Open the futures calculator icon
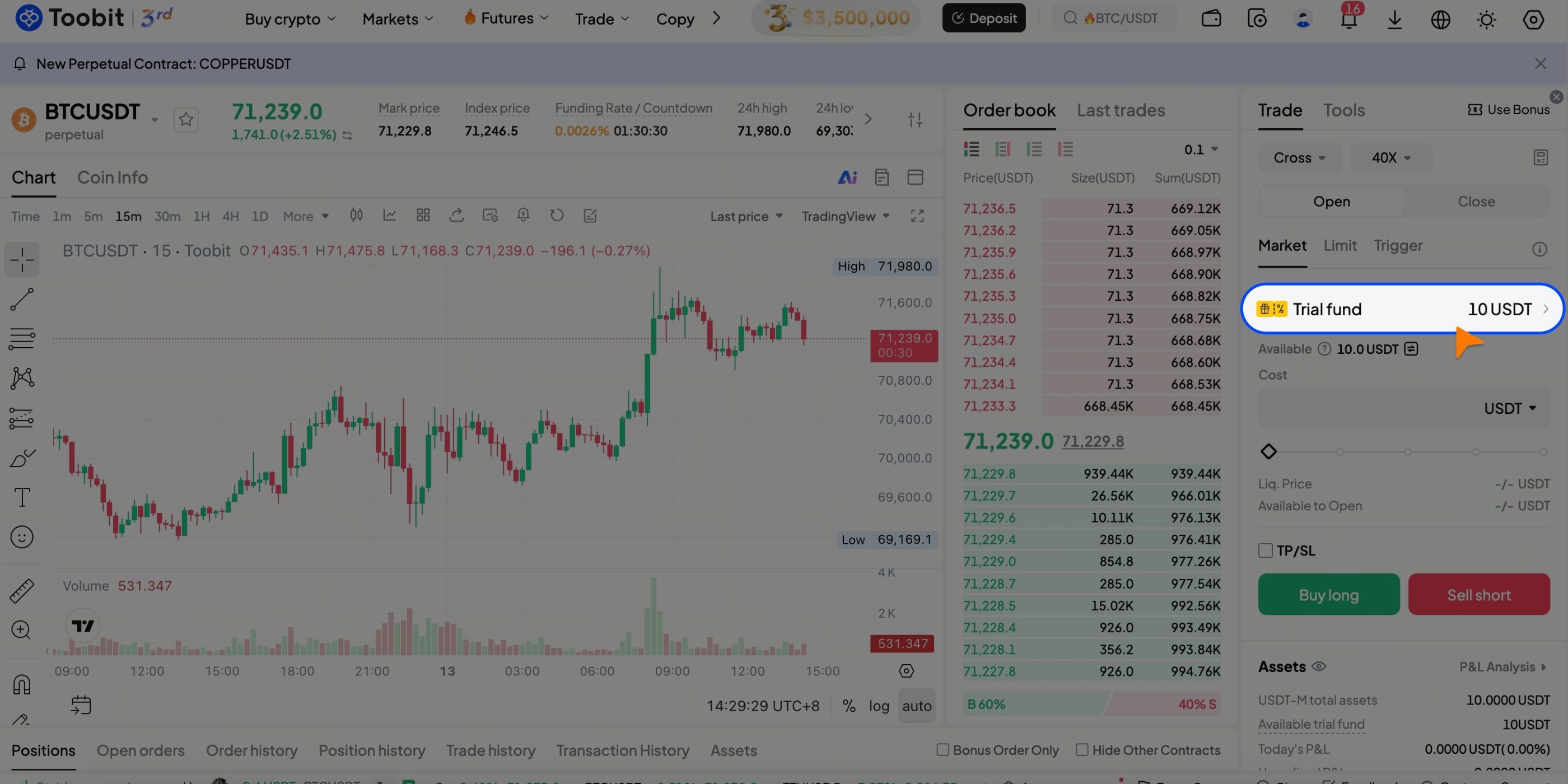This screenshot has height=784, width=1568. click(1540, 158)
